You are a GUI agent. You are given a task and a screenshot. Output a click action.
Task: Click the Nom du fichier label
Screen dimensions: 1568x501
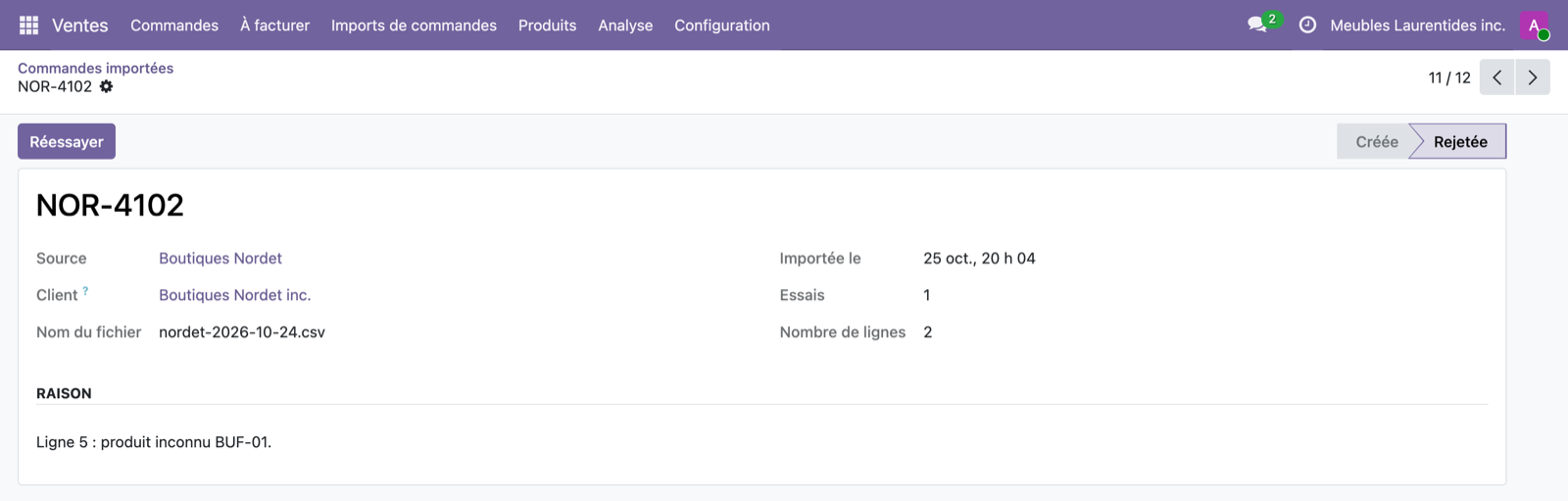88,332
